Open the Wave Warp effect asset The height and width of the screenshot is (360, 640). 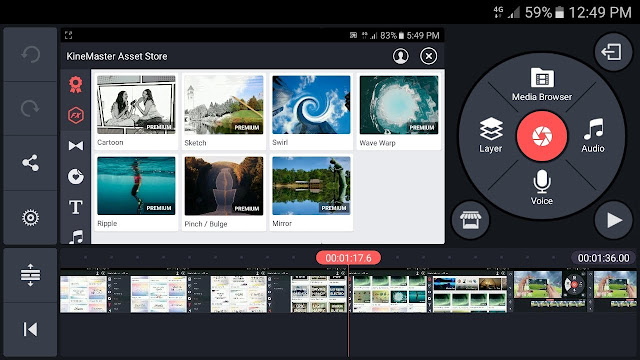click(399, 111)
